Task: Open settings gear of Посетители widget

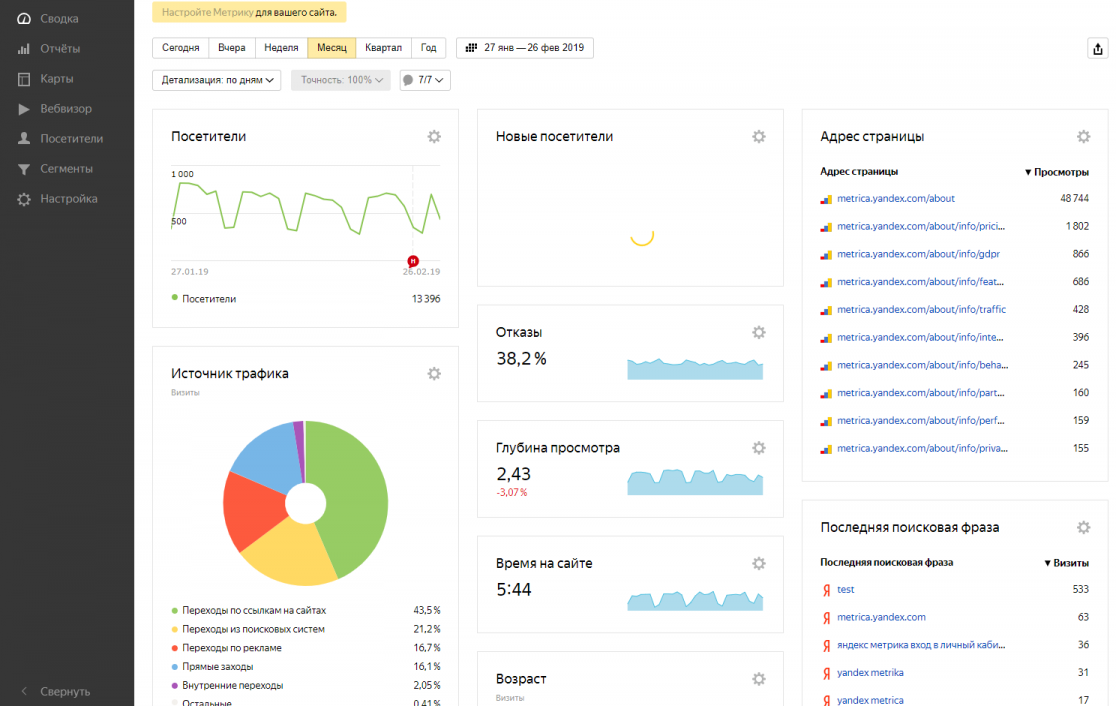Action: point(434,137)
